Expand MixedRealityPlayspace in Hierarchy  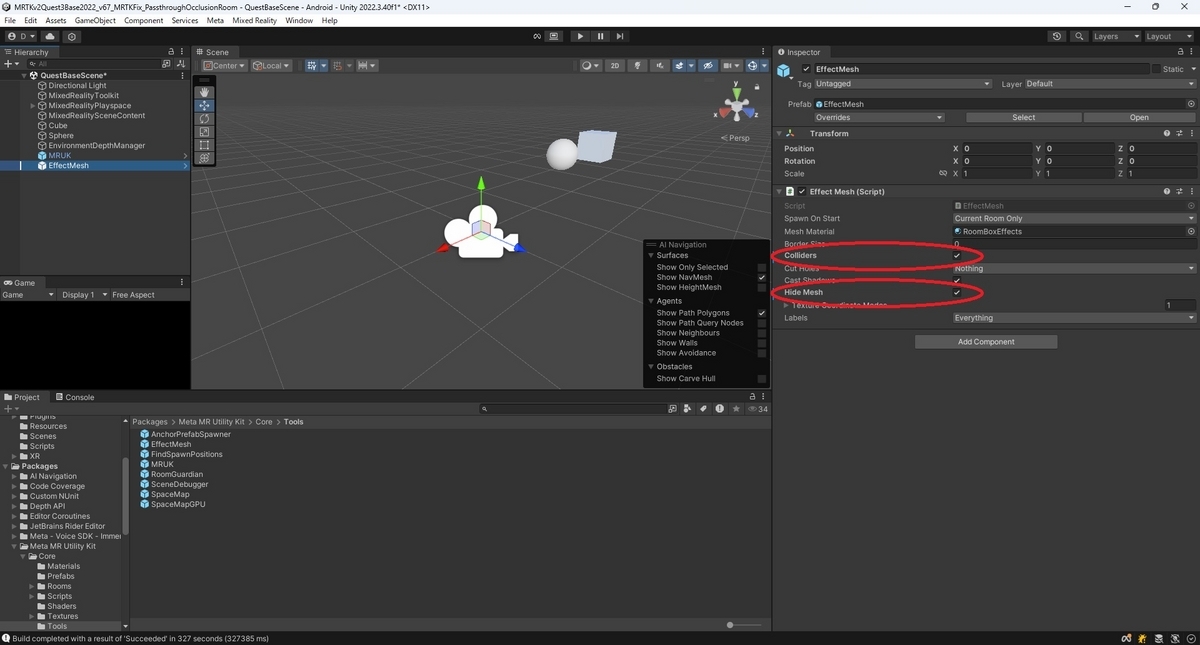[x=33, y=105]
